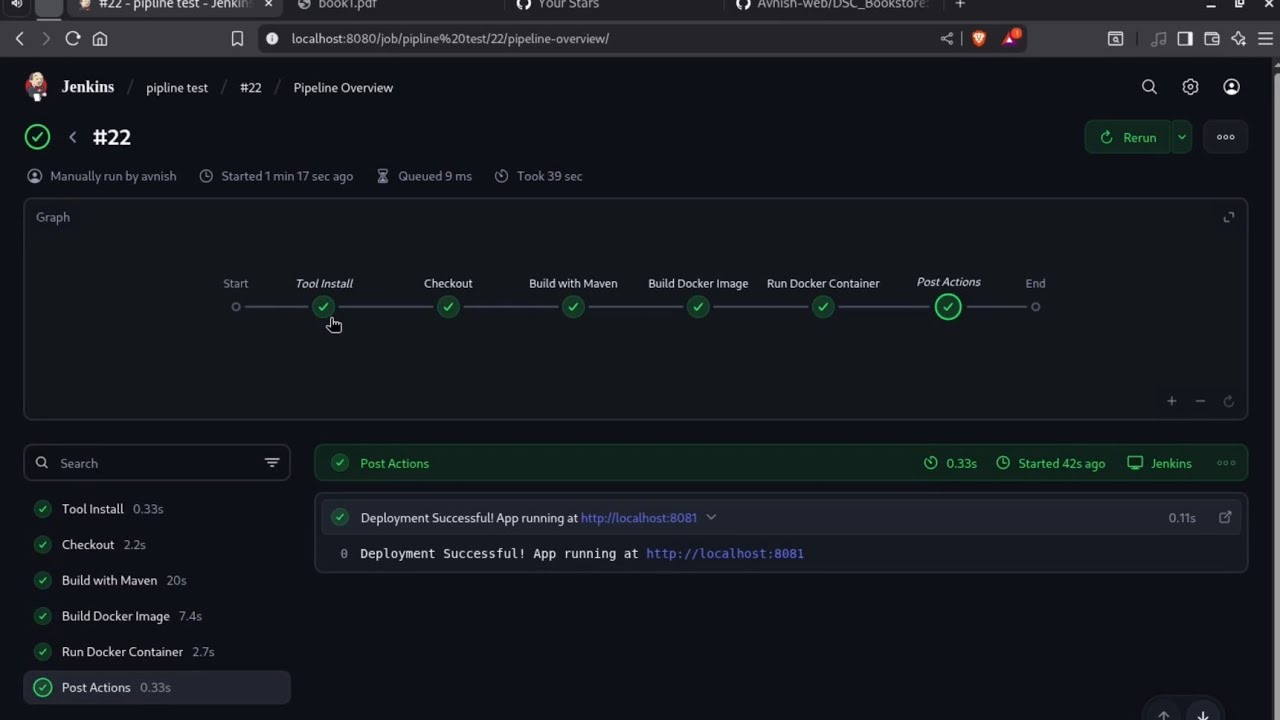Open the three-dot more actions button near Rerun
1280x720 pixels.
pos(1225,137)
